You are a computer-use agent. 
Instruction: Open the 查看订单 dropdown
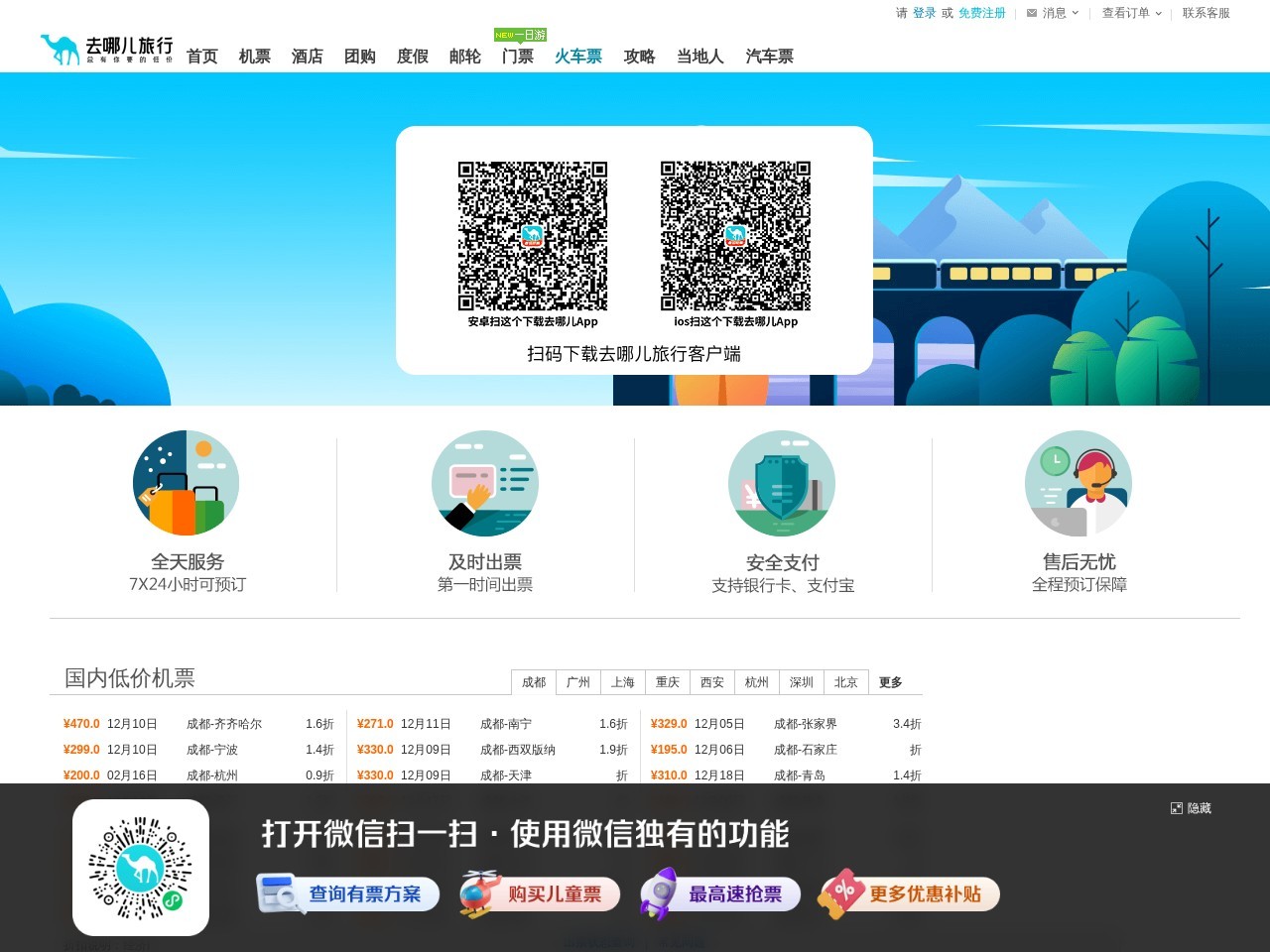(1127, 13)
